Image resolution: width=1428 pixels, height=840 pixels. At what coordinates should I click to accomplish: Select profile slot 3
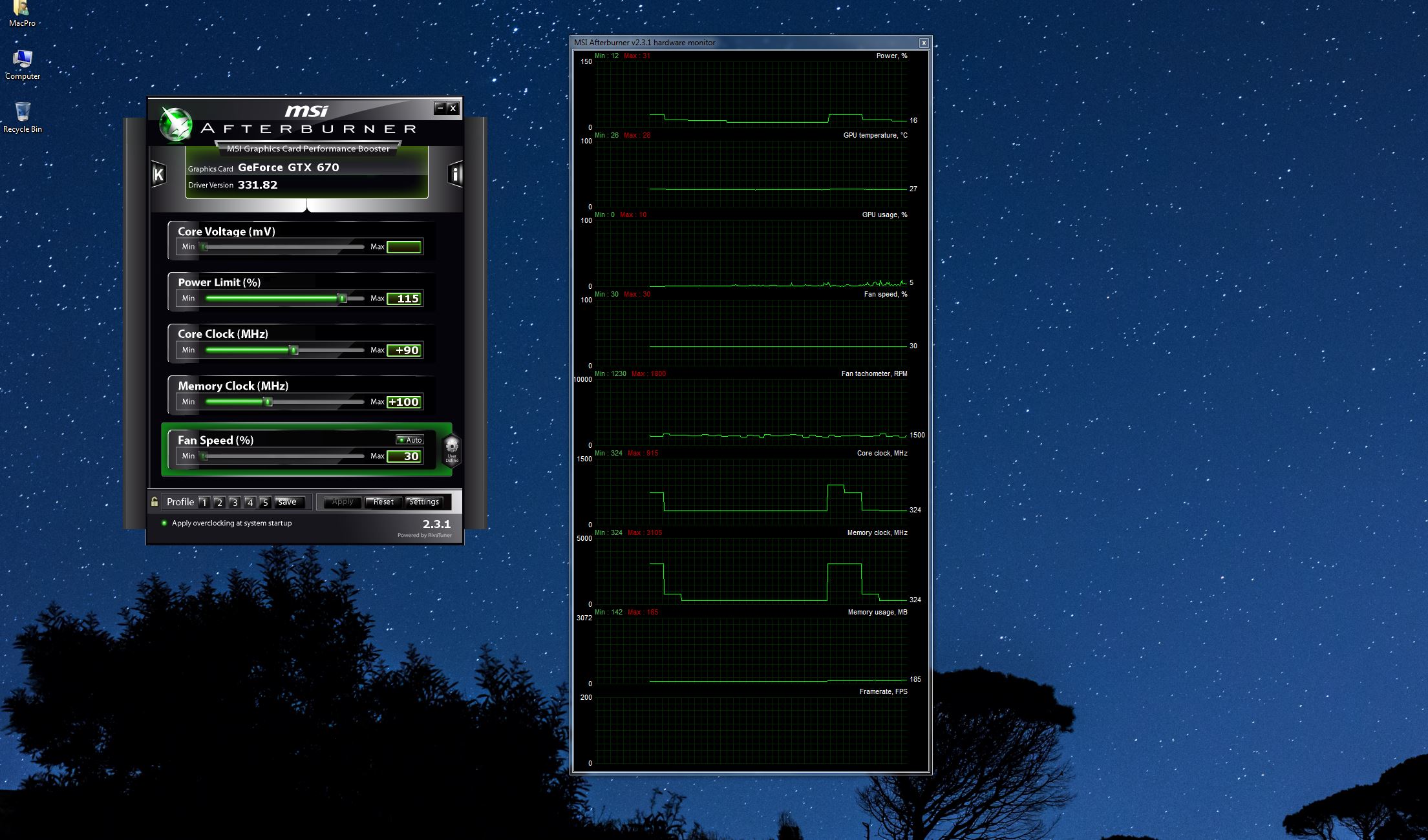[234, 502]
